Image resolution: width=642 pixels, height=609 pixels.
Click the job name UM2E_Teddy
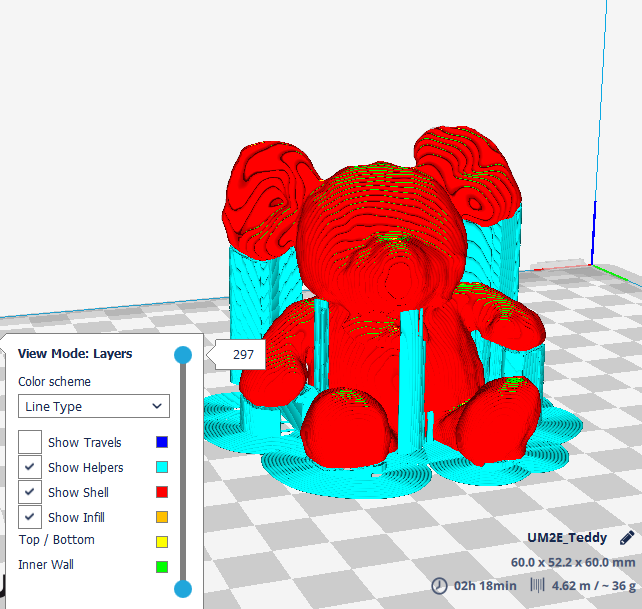567,538
